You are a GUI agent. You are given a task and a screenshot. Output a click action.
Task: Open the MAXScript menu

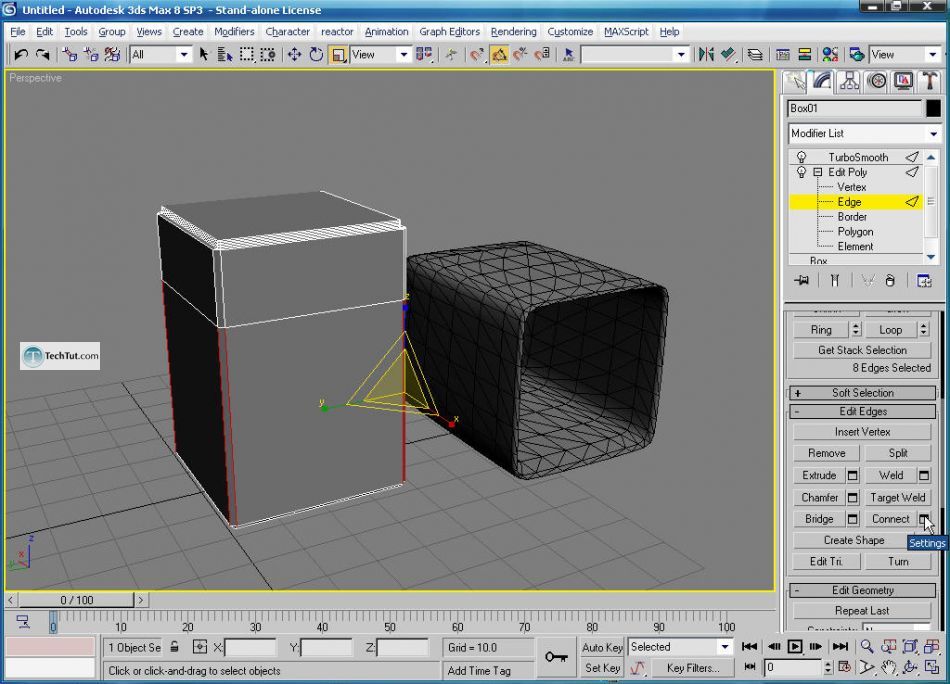point(626,32)
